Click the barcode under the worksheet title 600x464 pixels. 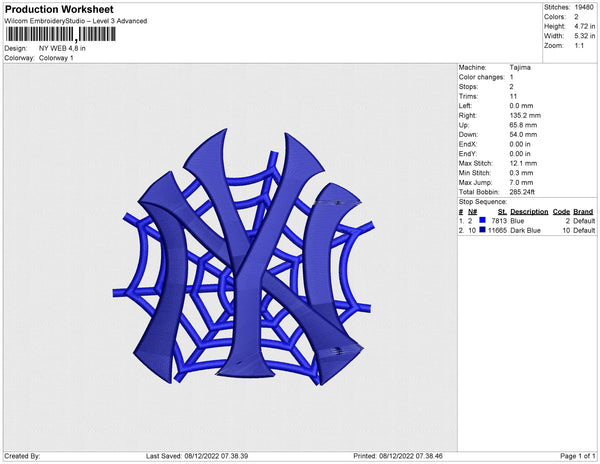60,34
